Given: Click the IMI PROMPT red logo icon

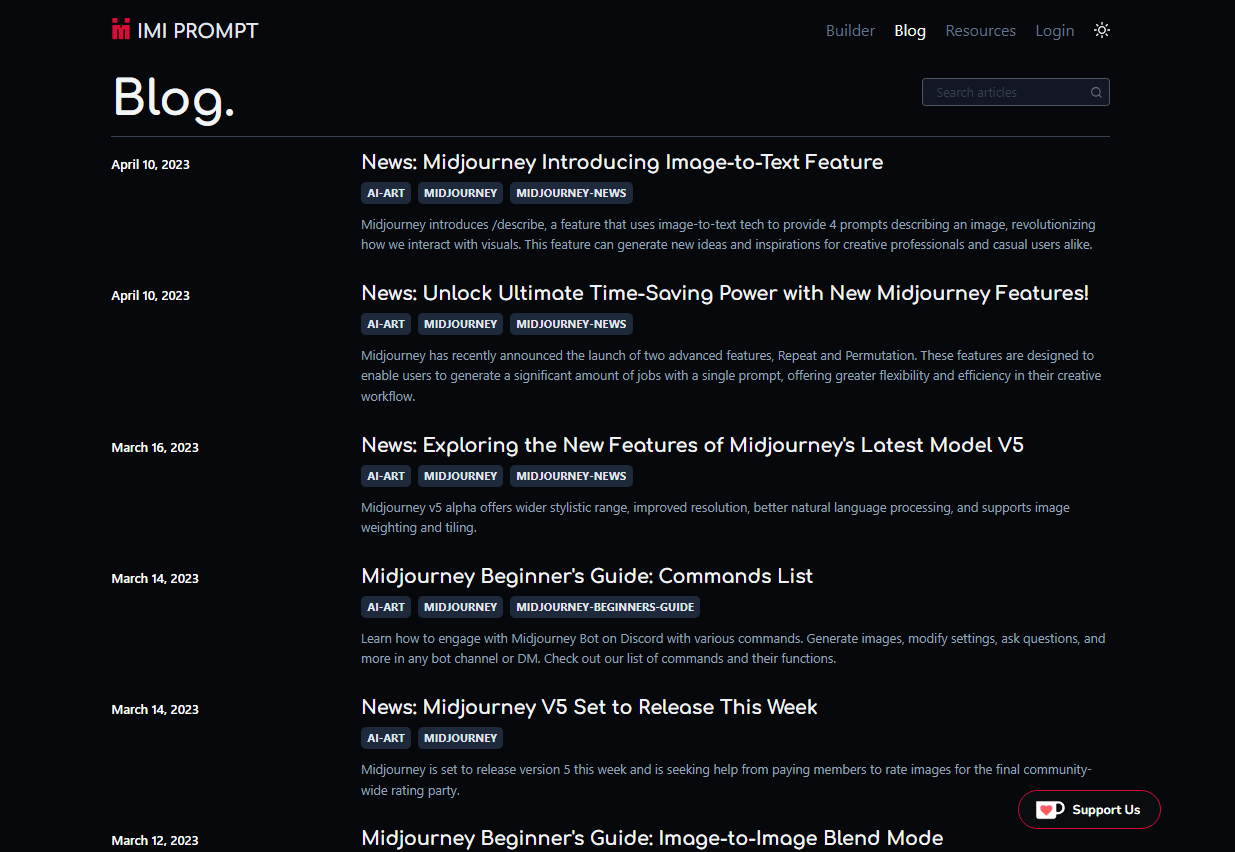Looking at the screenshot, I should pos(121,30).
